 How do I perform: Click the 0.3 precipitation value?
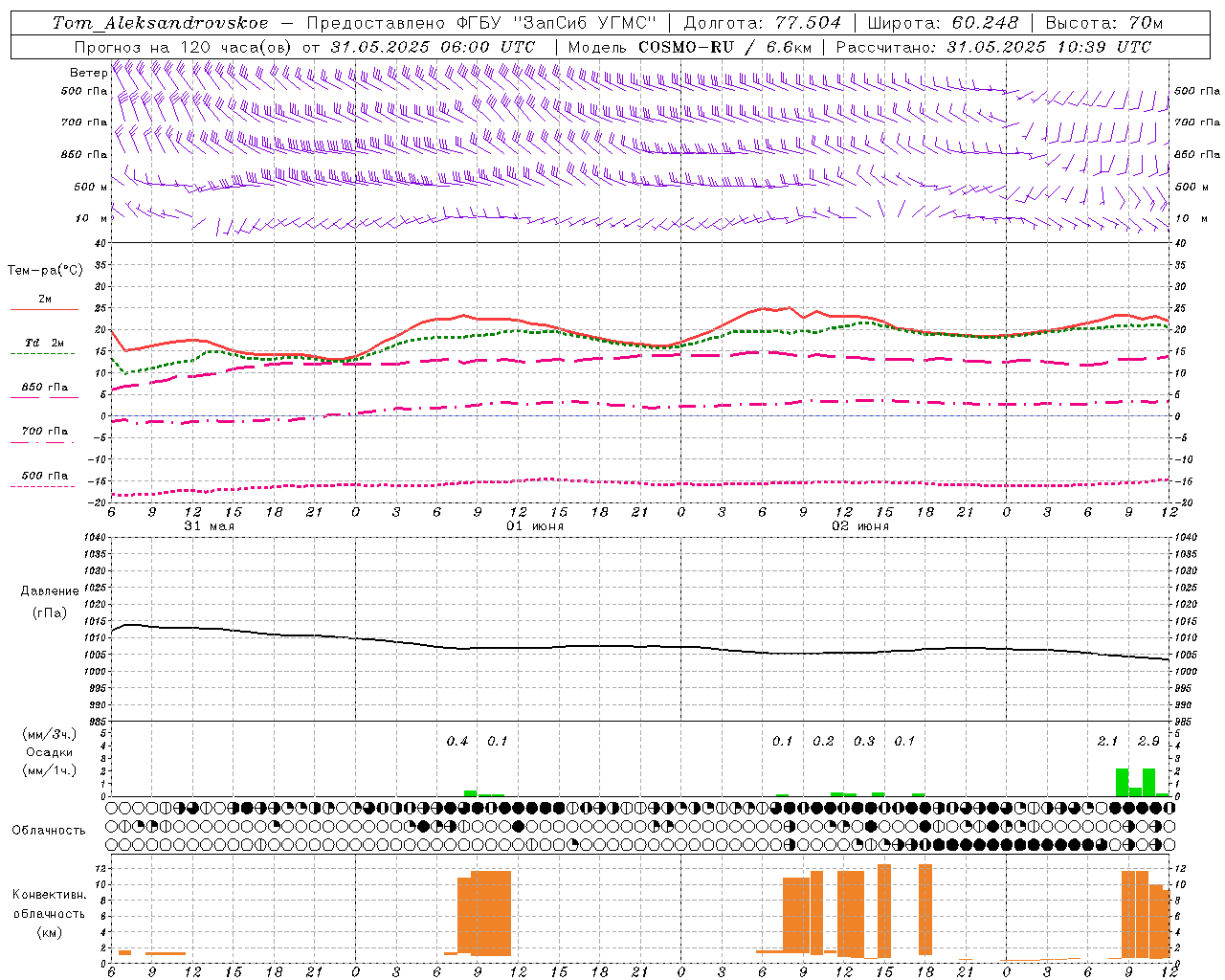[x=864, y=741]
